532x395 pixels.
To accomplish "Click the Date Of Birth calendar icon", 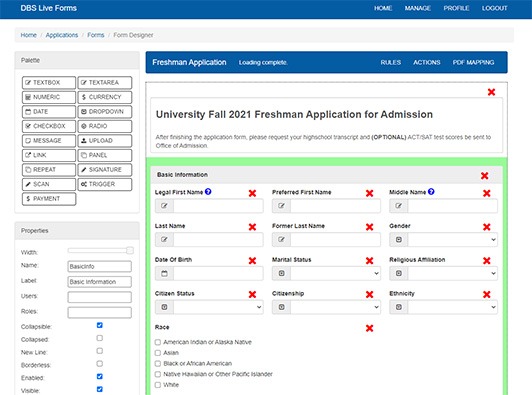I will [165, 274].
